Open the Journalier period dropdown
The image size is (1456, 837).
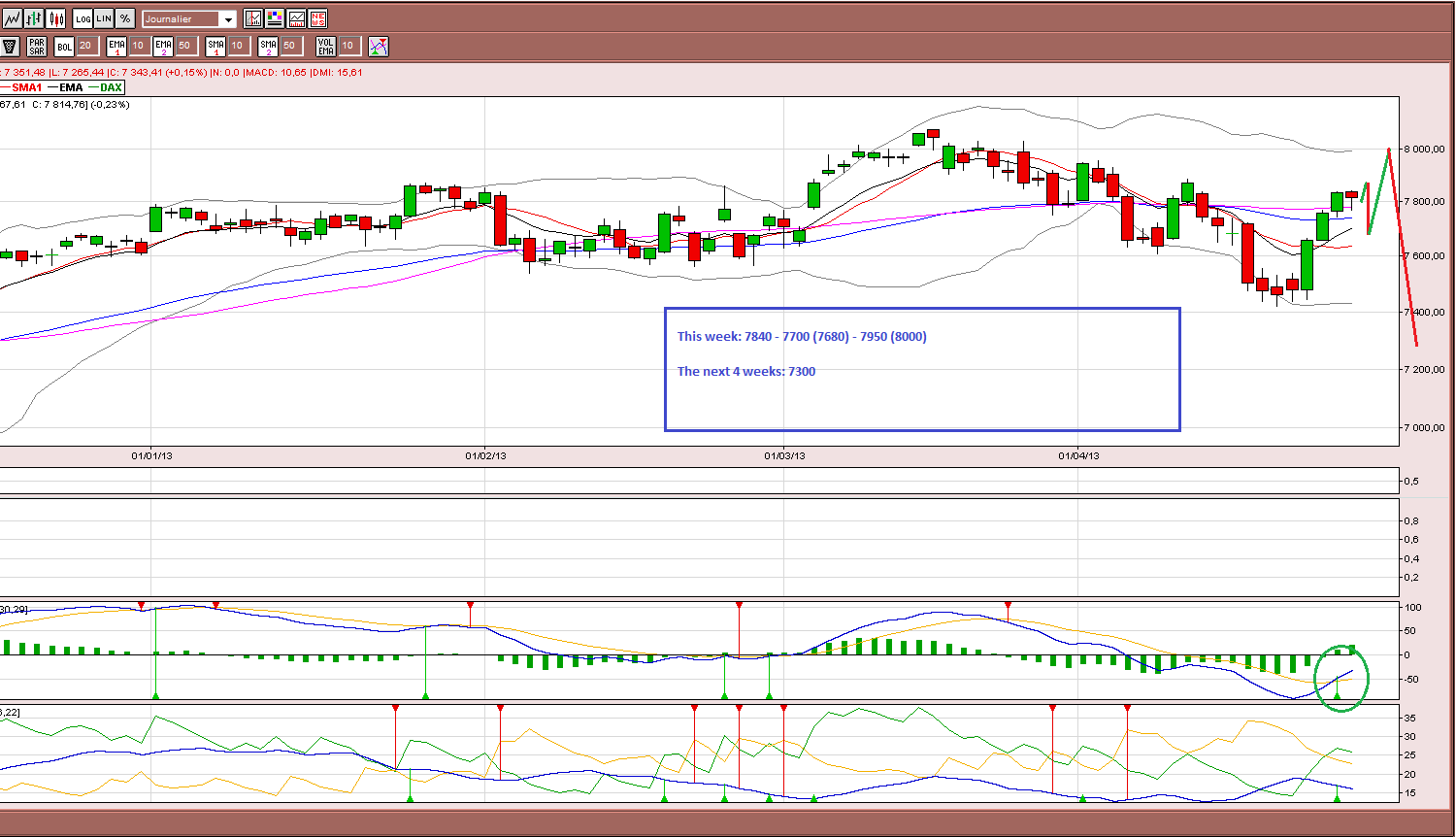(189, 18)
